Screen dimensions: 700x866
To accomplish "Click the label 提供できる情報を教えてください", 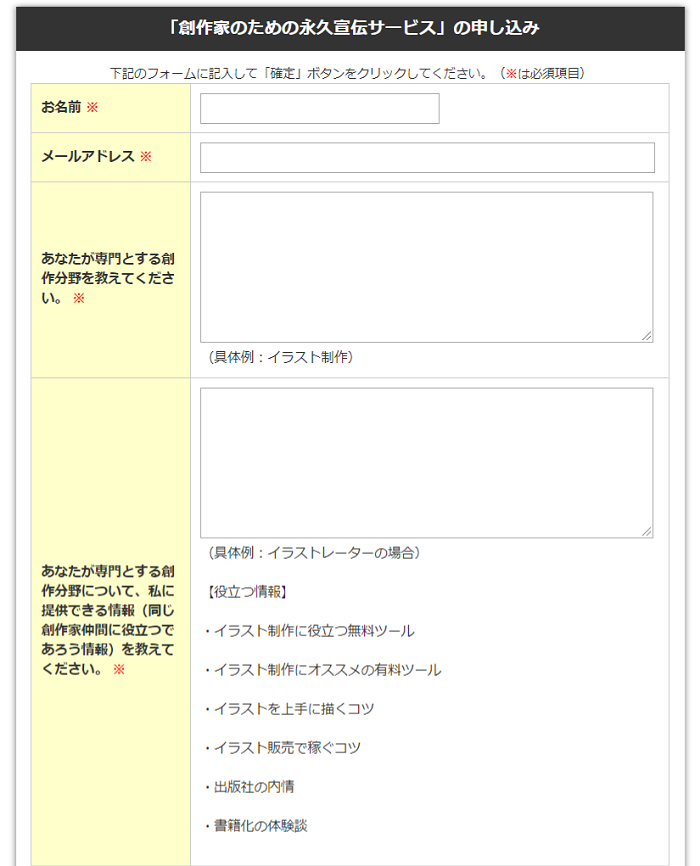I will click(x=108, y=620).
